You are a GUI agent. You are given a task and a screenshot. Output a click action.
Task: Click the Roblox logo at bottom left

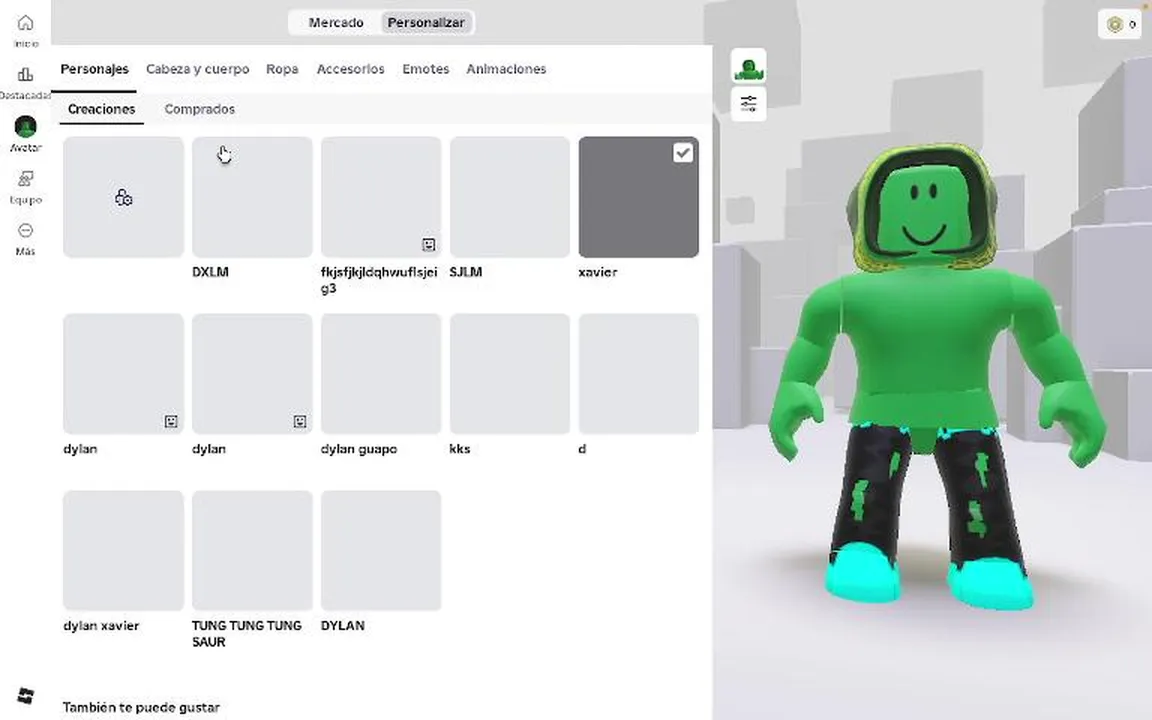[x=26, y=695]
